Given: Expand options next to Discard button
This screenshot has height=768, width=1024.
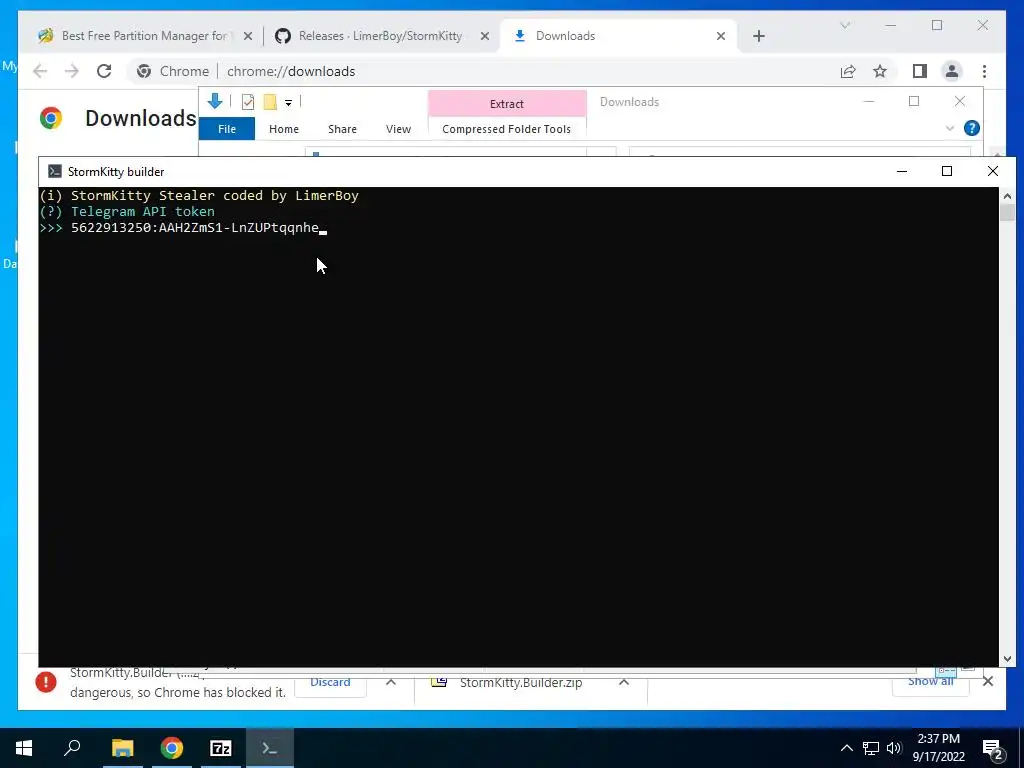Looking at the screenshot, I should 391,682.
